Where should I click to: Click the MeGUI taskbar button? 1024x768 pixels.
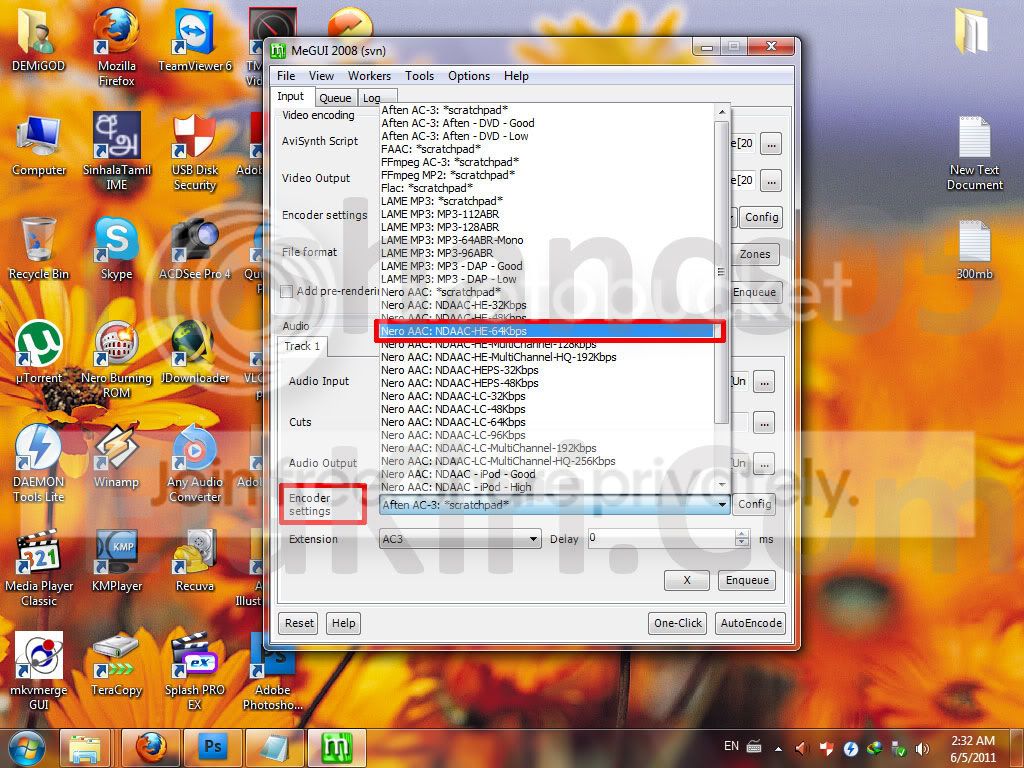coord(336,748)
